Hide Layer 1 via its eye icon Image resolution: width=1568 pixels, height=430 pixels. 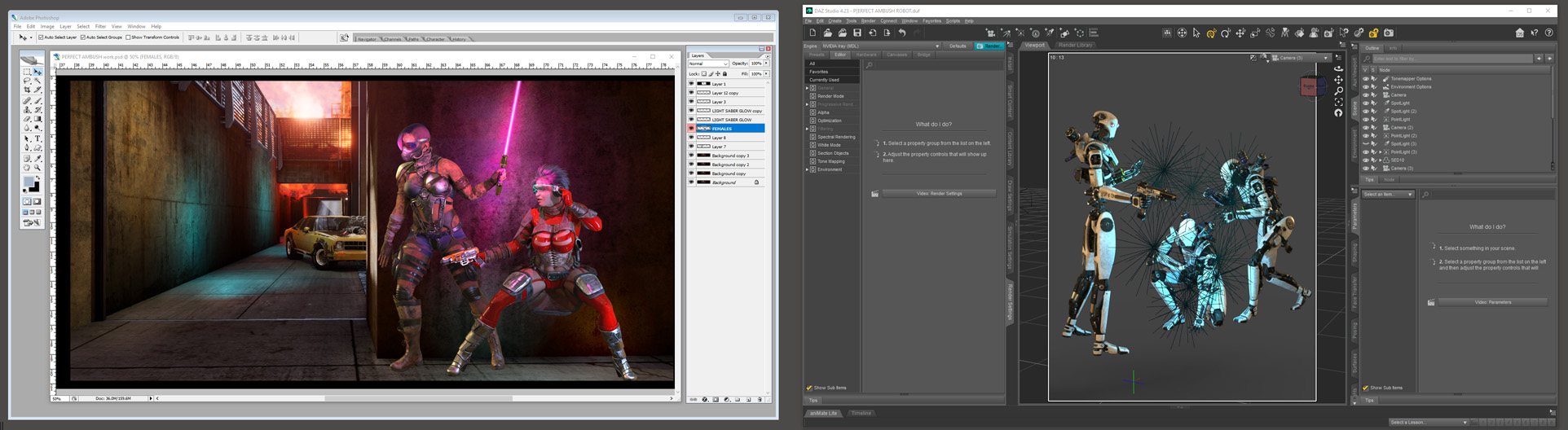(691, 84)
